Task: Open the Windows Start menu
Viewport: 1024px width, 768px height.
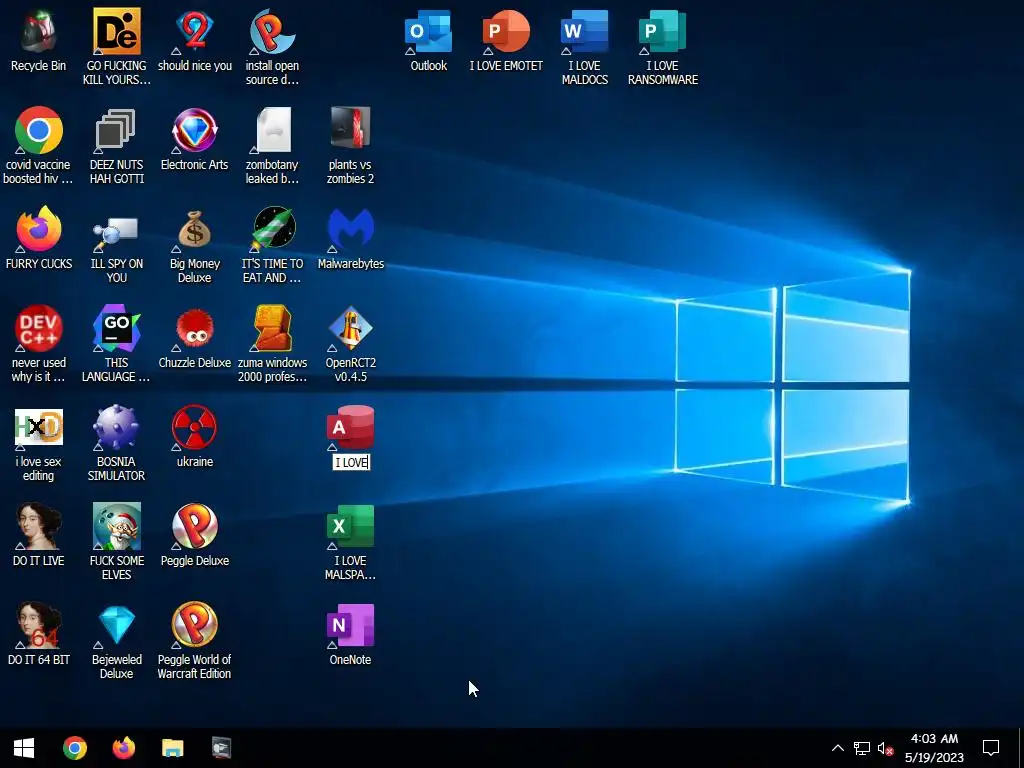Action: coord(24,748)
